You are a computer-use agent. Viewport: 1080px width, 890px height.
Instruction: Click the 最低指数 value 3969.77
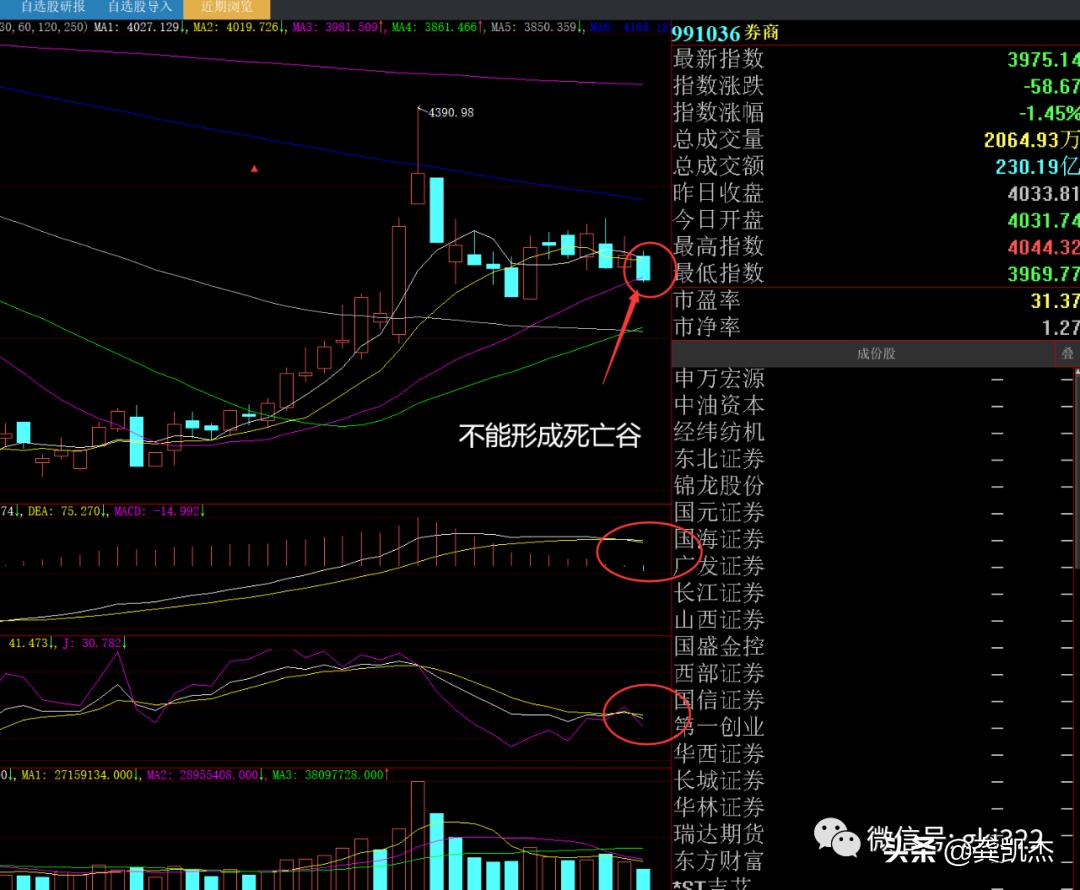tap(1043, 275)
